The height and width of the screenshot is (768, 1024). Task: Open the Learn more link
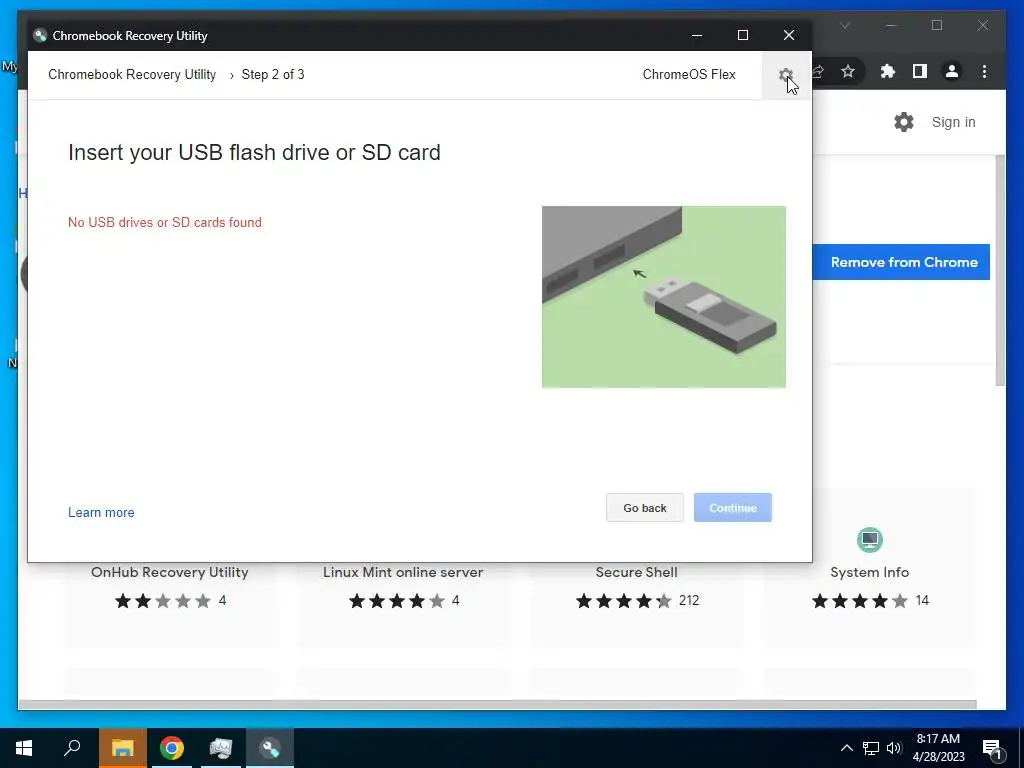pos(101,513)
